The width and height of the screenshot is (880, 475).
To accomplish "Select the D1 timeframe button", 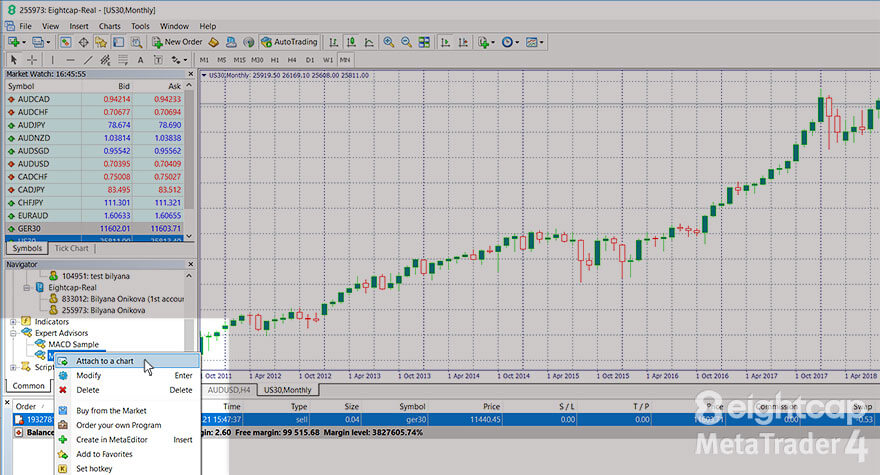I will point(310,60).
